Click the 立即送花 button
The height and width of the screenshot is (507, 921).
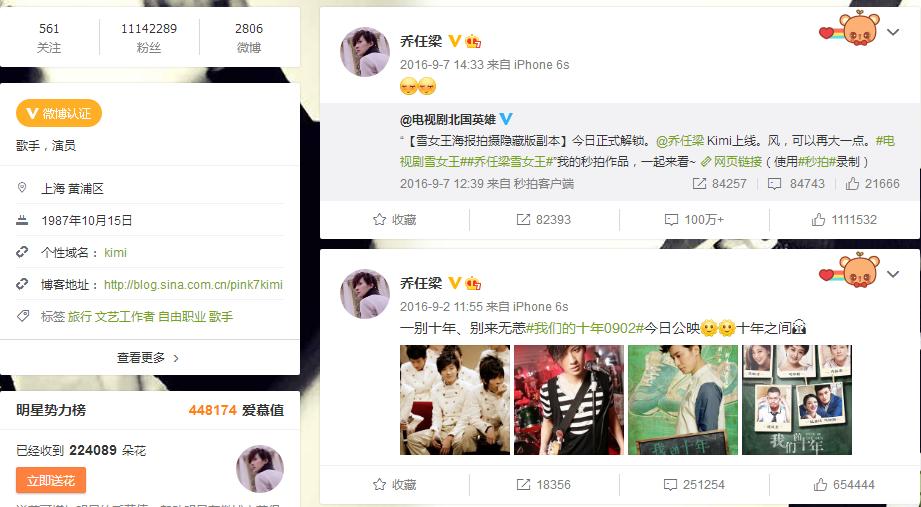(51, 481)
